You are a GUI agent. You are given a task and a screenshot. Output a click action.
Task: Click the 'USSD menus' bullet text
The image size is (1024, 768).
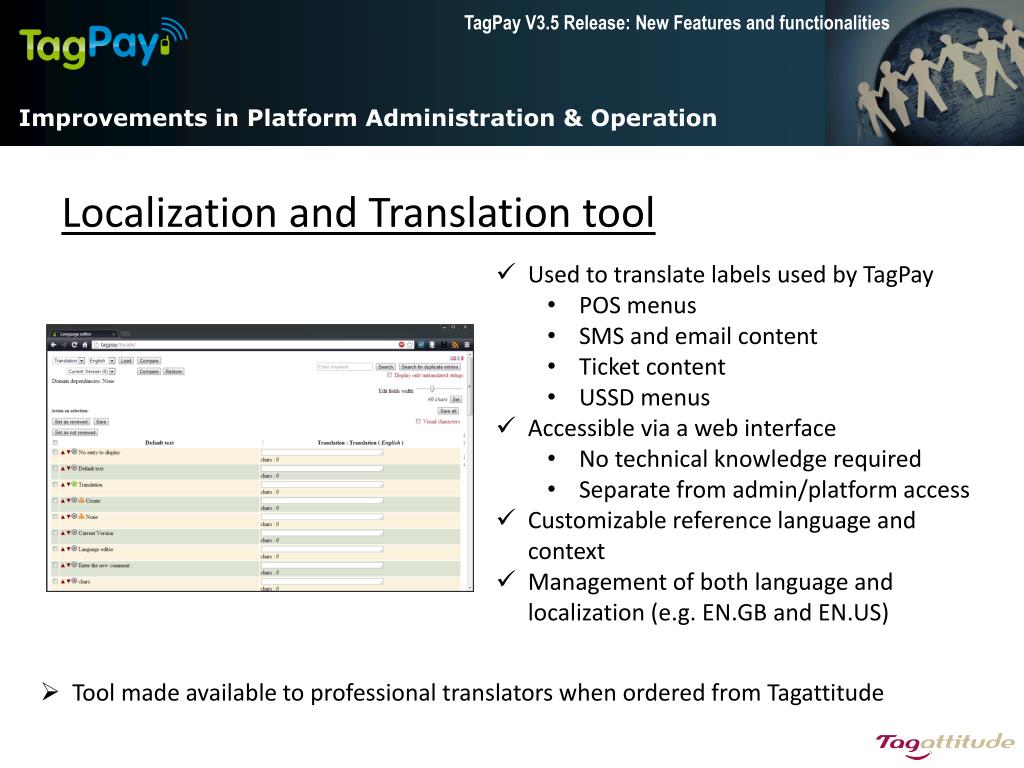pyautogui.click(x=644, y=397)
